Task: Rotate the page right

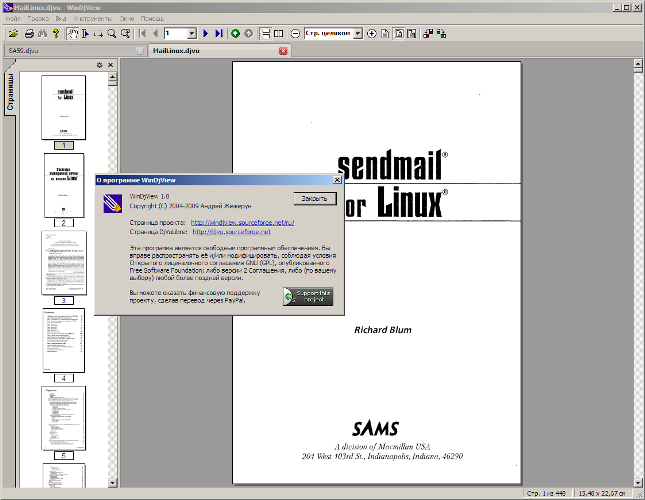Action: [441, 34]
